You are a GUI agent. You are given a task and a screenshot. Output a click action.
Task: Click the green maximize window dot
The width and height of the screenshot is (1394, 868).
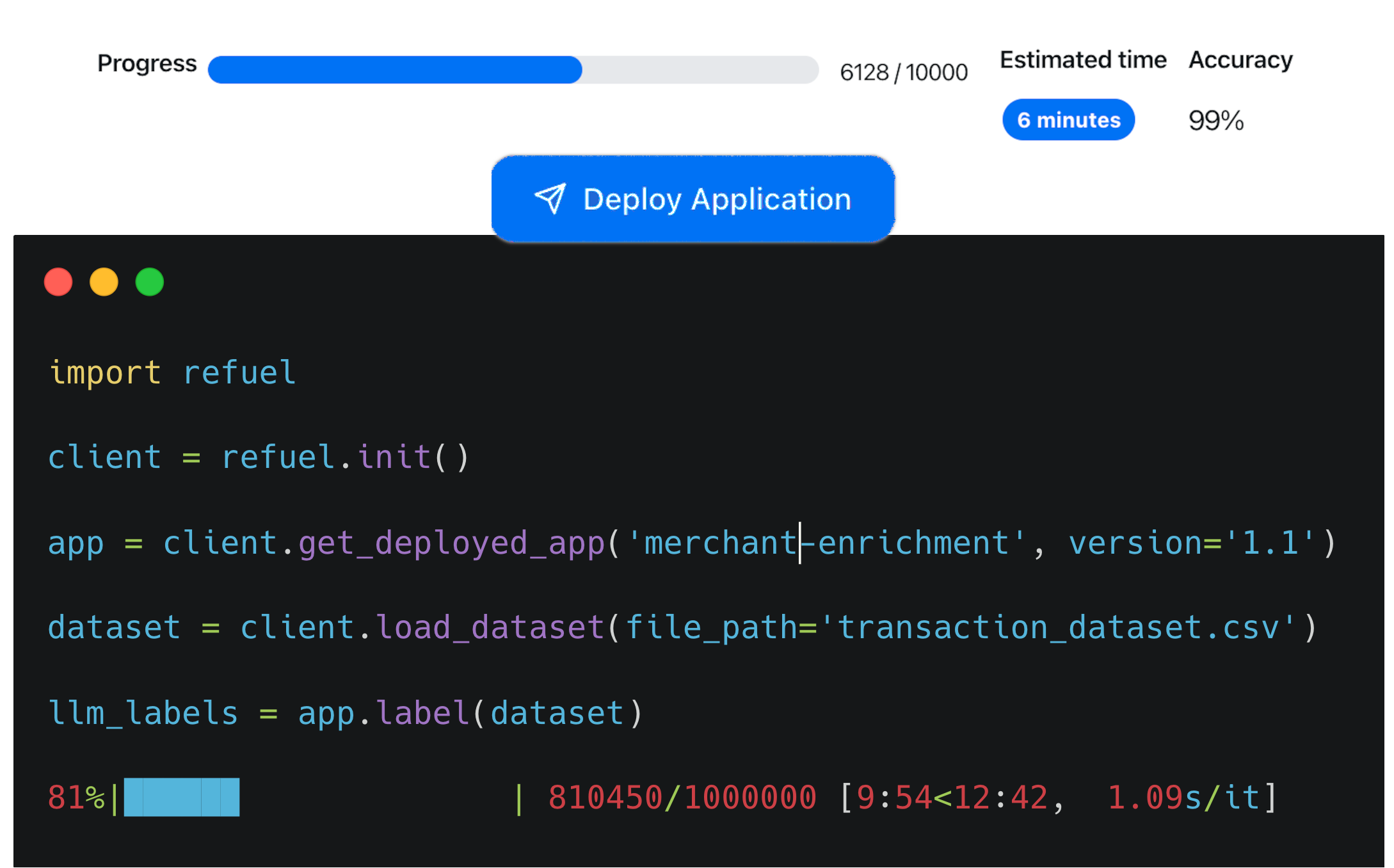[150, 282]
